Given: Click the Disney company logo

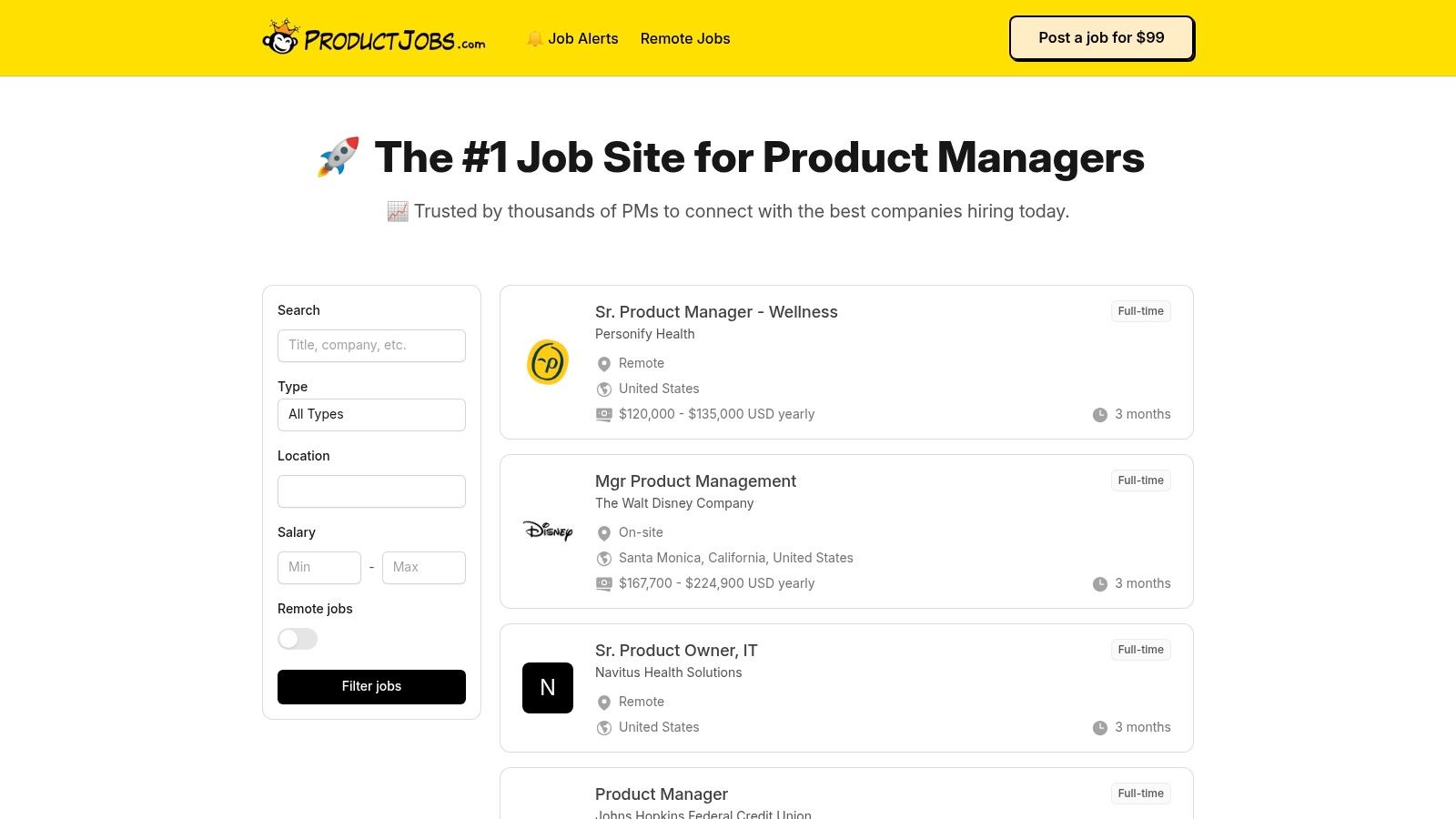Looking at the screenshot, I should pos(547,531).
